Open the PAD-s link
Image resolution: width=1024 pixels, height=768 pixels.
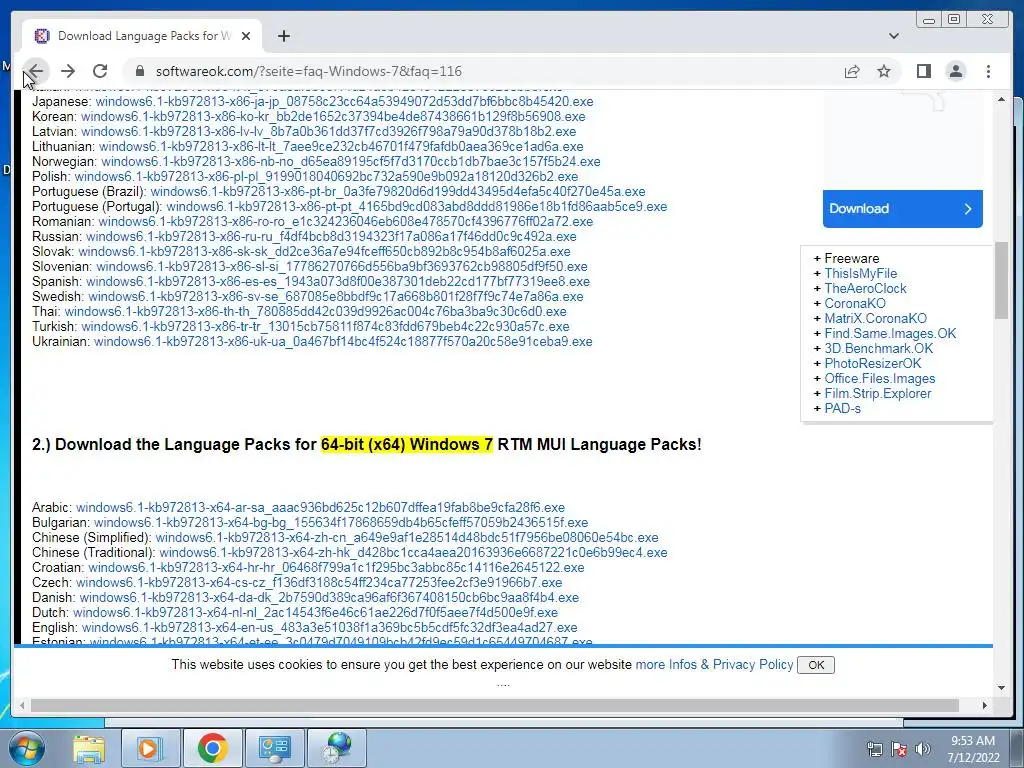coord(842,409)
